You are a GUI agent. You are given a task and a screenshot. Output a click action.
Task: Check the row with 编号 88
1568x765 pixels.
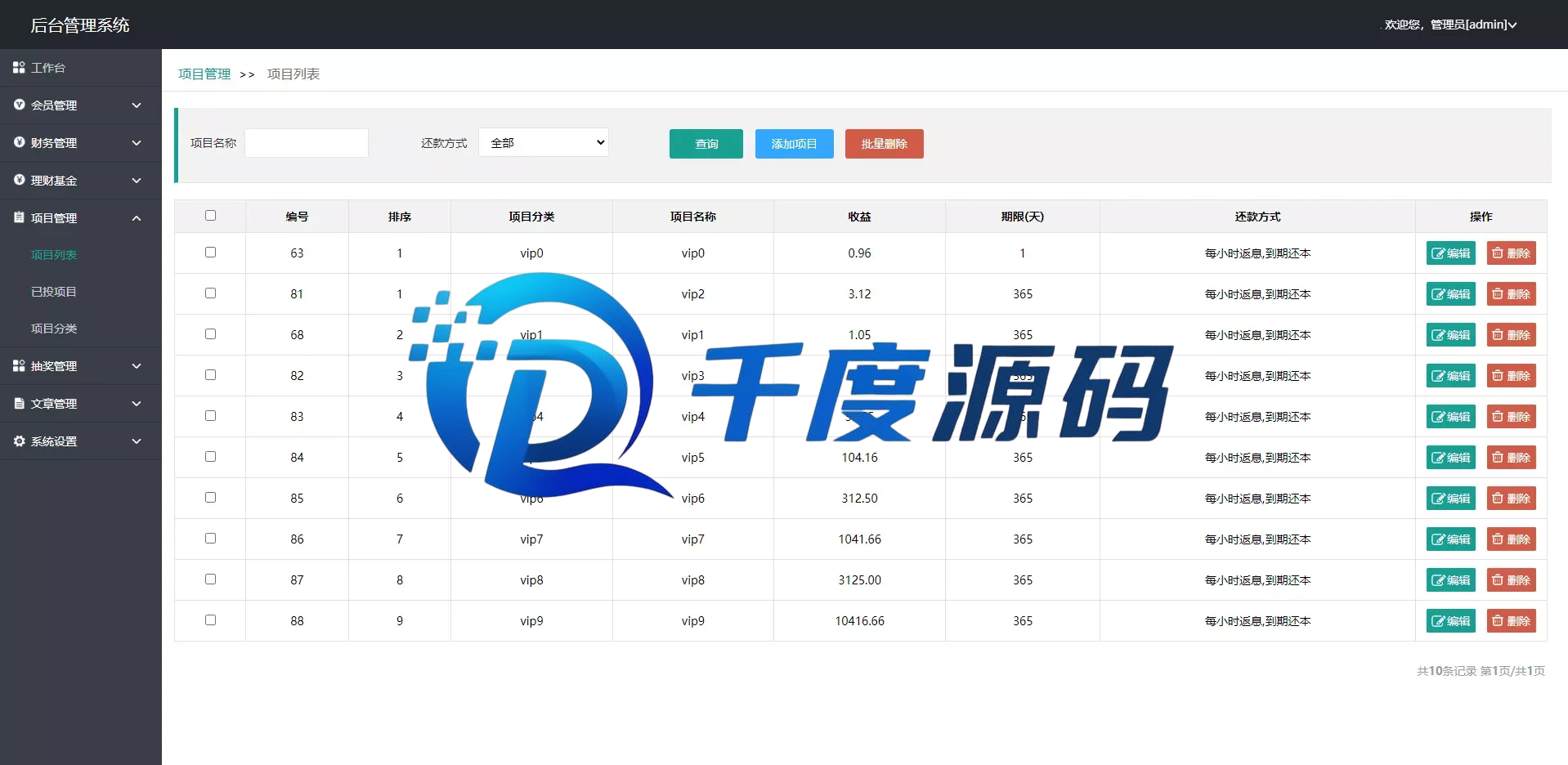tap(210, 620)
